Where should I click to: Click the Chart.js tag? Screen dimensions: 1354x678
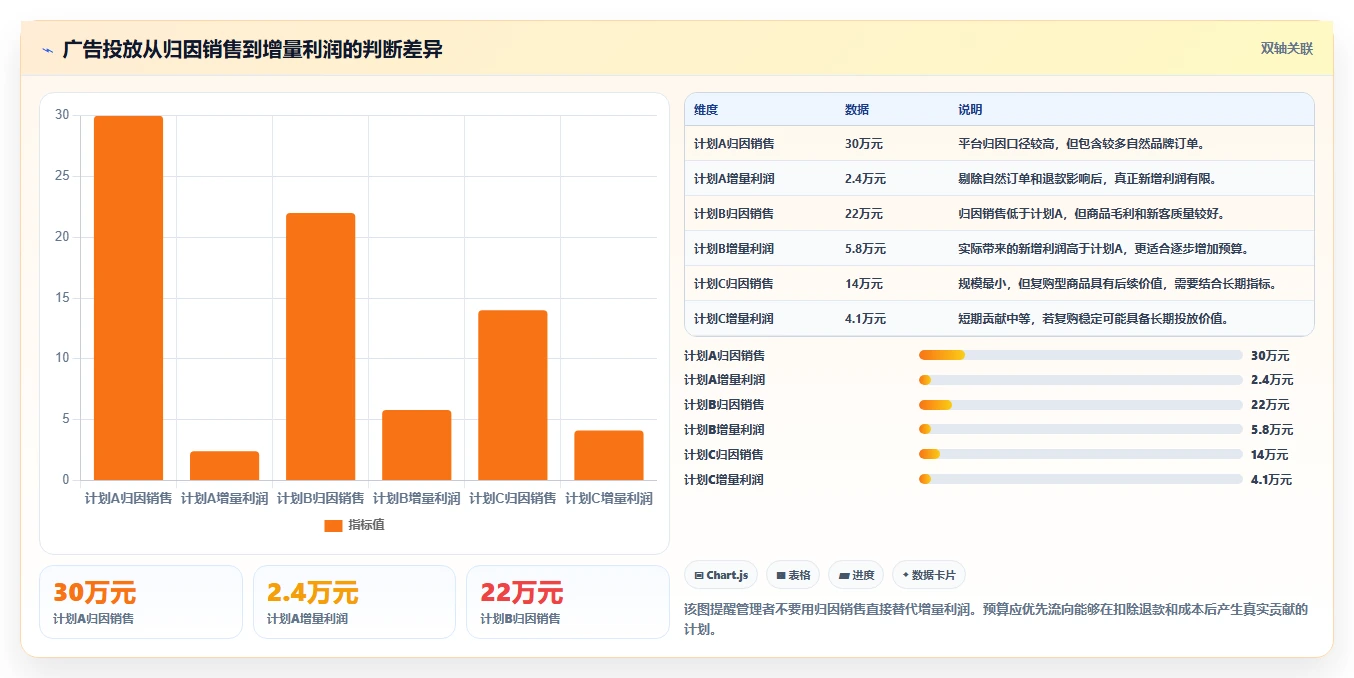pos(721,575)
